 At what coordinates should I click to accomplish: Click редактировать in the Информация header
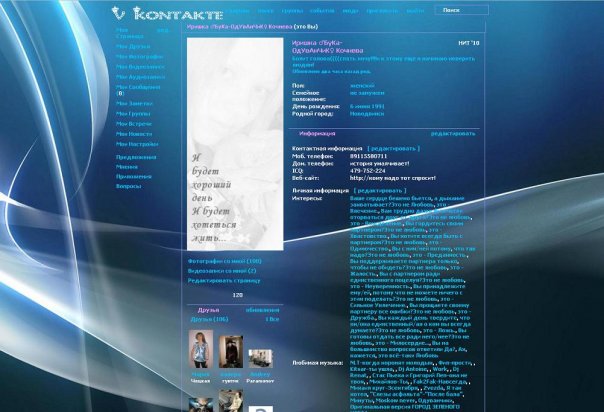(453, 134)
